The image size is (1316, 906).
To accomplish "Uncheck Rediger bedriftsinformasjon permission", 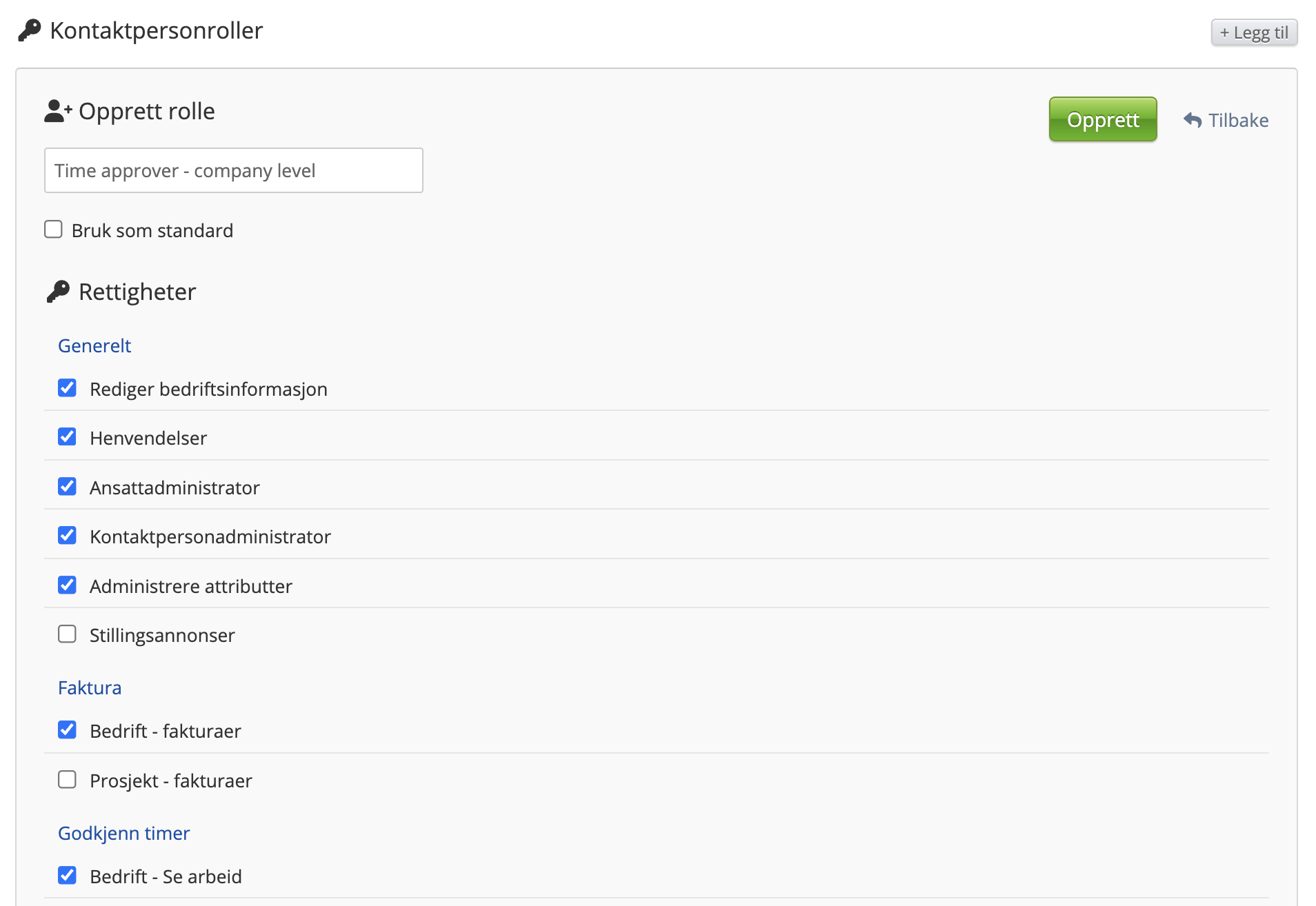I will click(x=67, y=388).
